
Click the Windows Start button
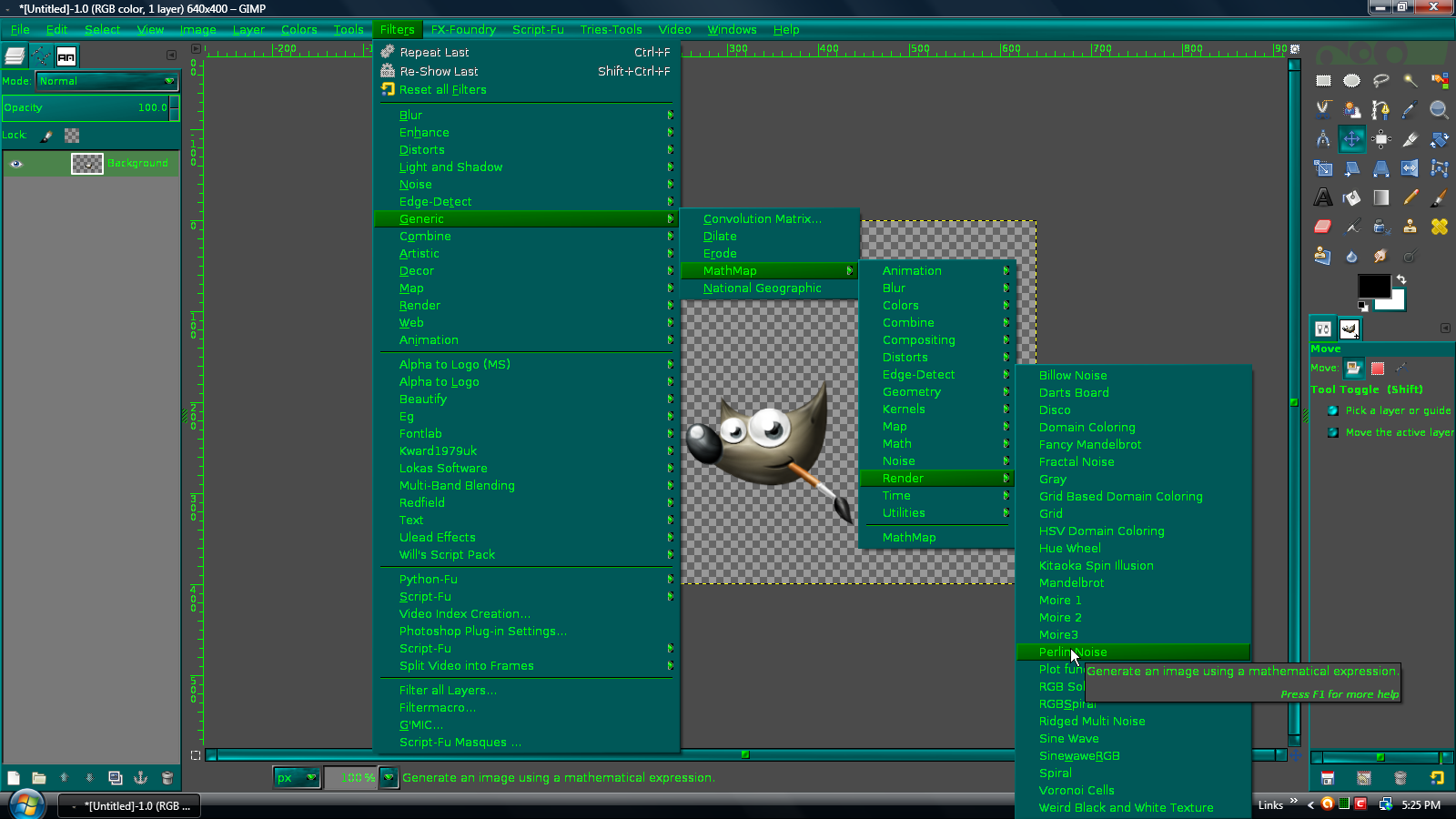click(25, 804)
